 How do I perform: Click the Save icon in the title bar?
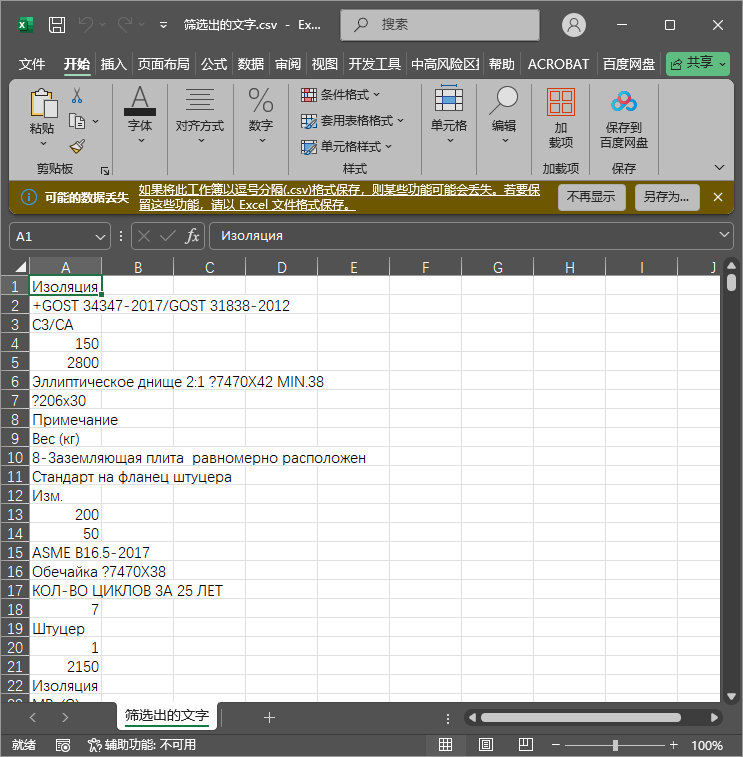[x=57, y=25]
